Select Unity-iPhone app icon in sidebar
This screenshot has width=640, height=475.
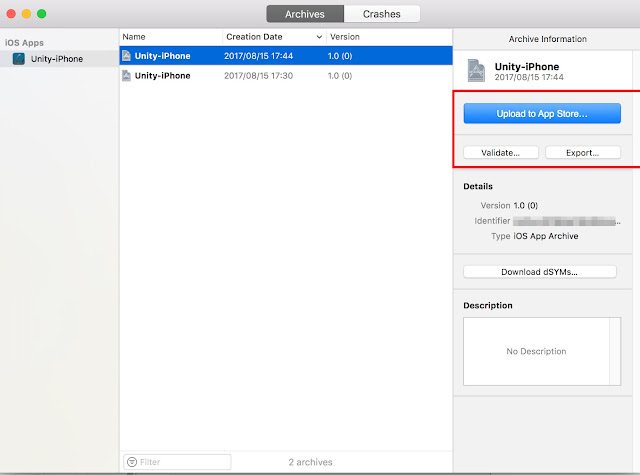pos(19,59)
